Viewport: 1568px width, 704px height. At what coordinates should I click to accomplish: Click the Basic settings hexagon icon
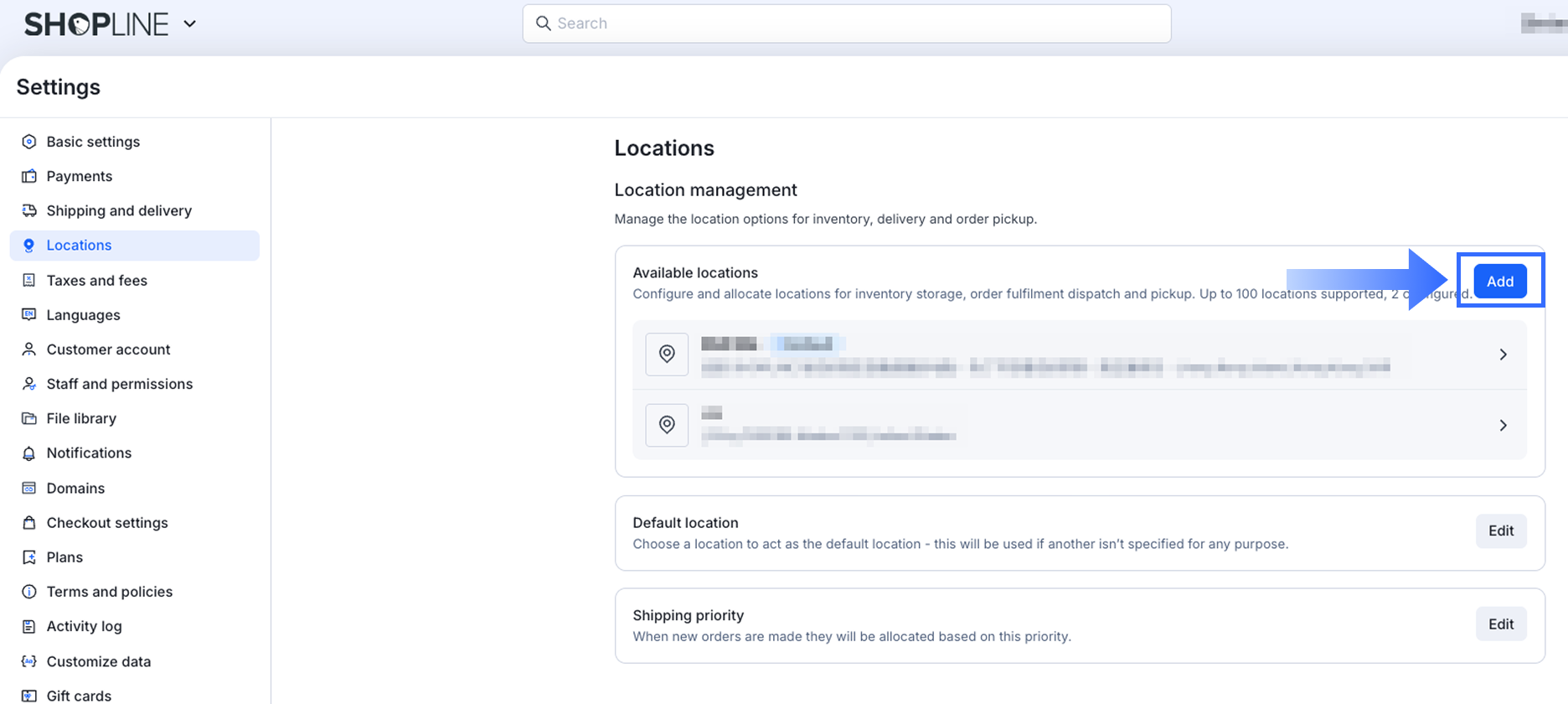click(29, 142)
